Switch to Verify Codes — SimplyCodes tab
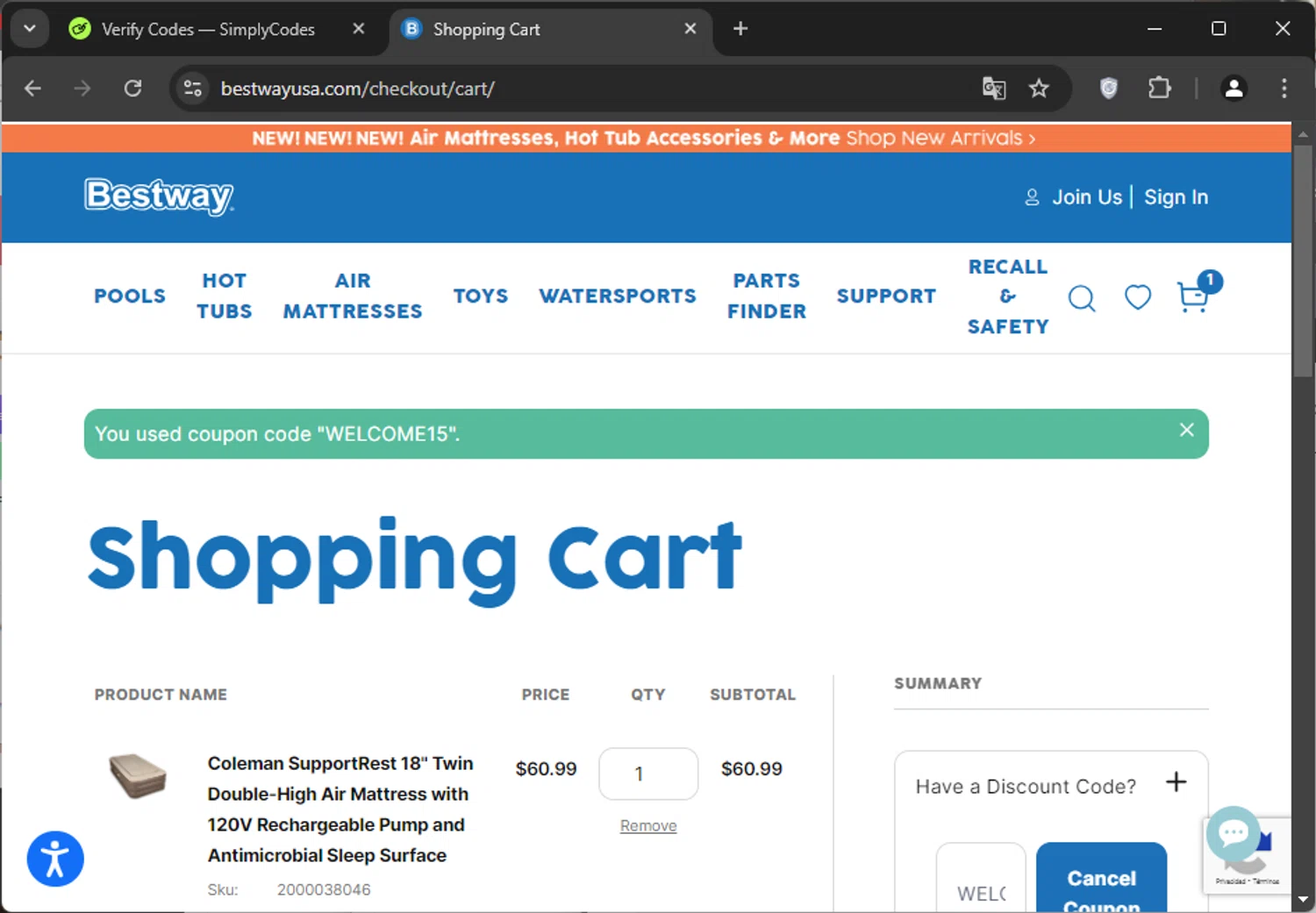Screen dimensions: 1316x913 [208, 29]
